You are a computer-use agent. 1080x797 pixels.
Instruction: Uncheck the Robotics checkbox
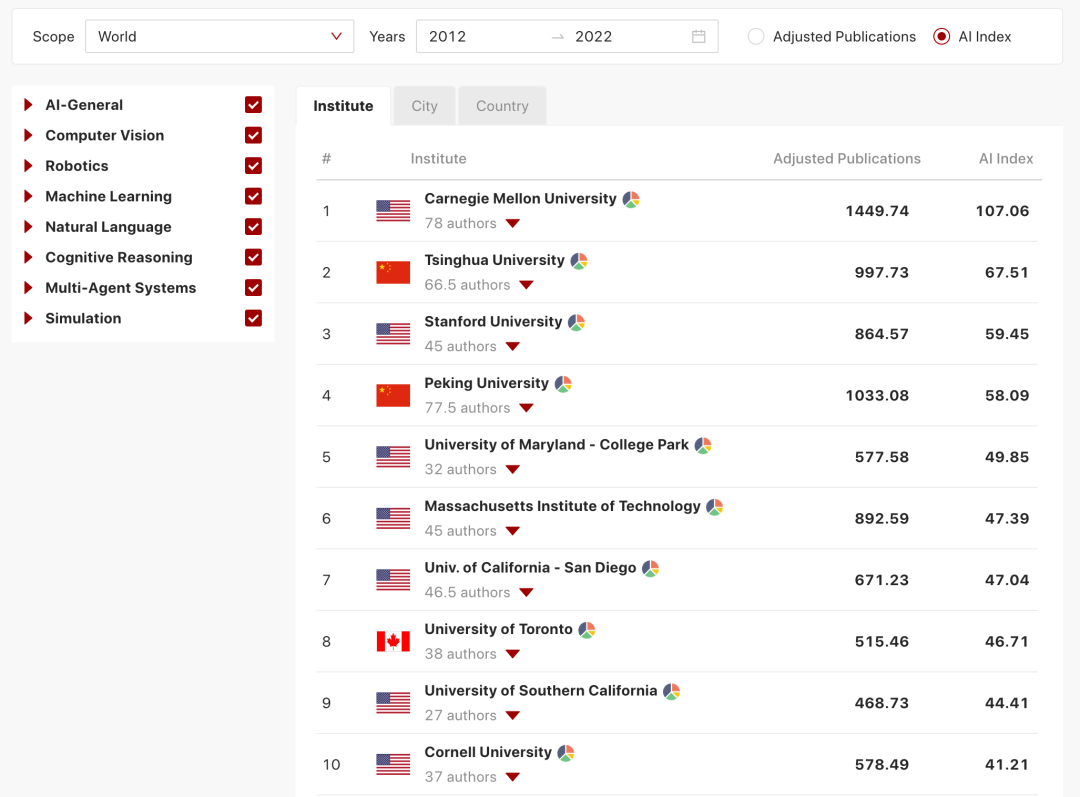point(253,165)
